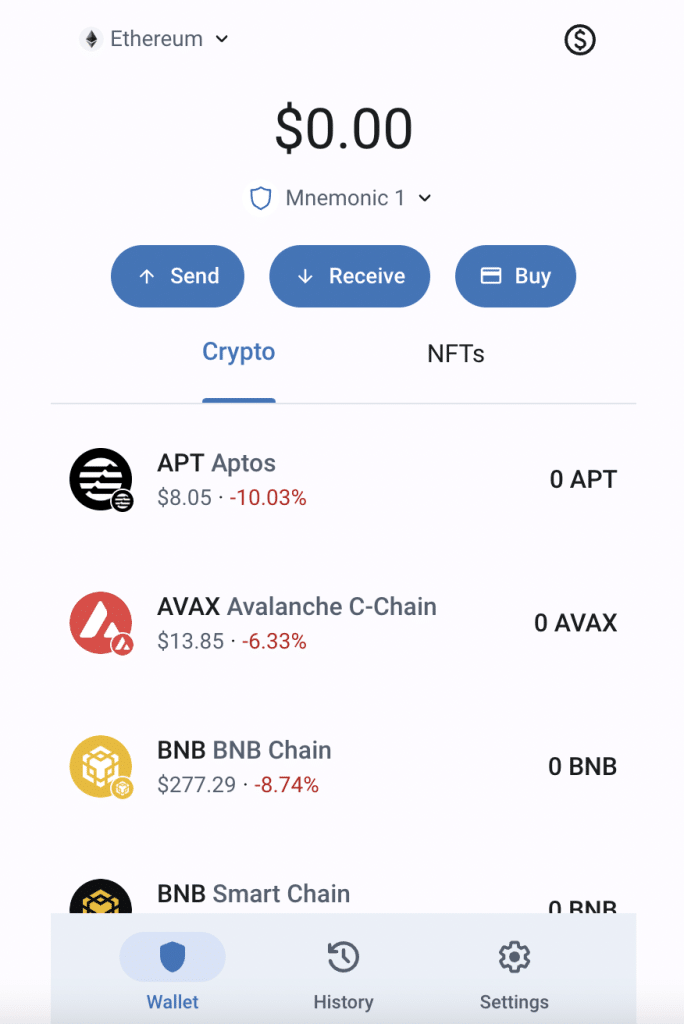Screen dimensions: 684x1024
Task: Open currency settings via dollar icon
Action: (579, 39)
